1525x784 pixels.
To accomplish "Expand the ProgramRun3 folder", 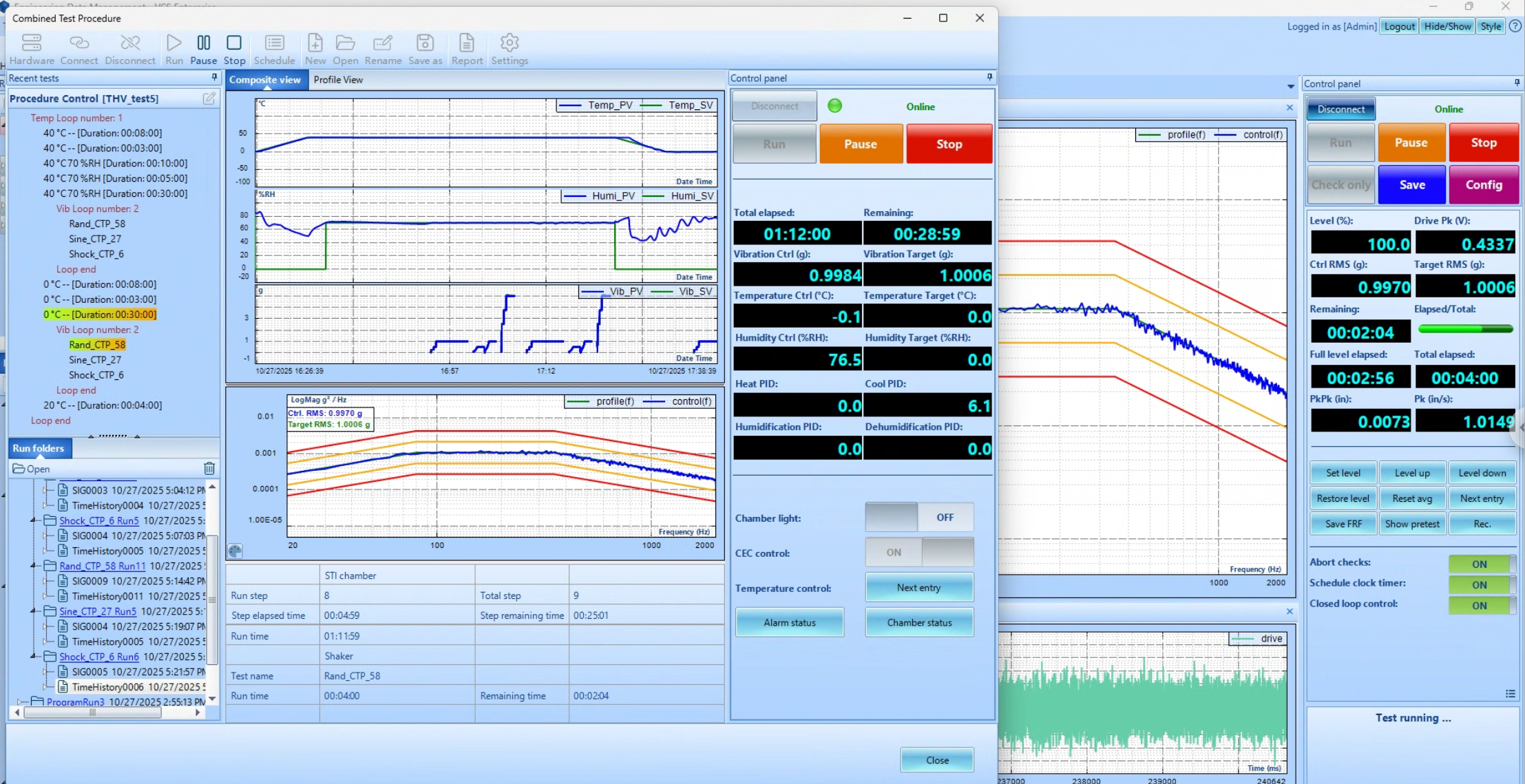I will [x=19, y=702].
